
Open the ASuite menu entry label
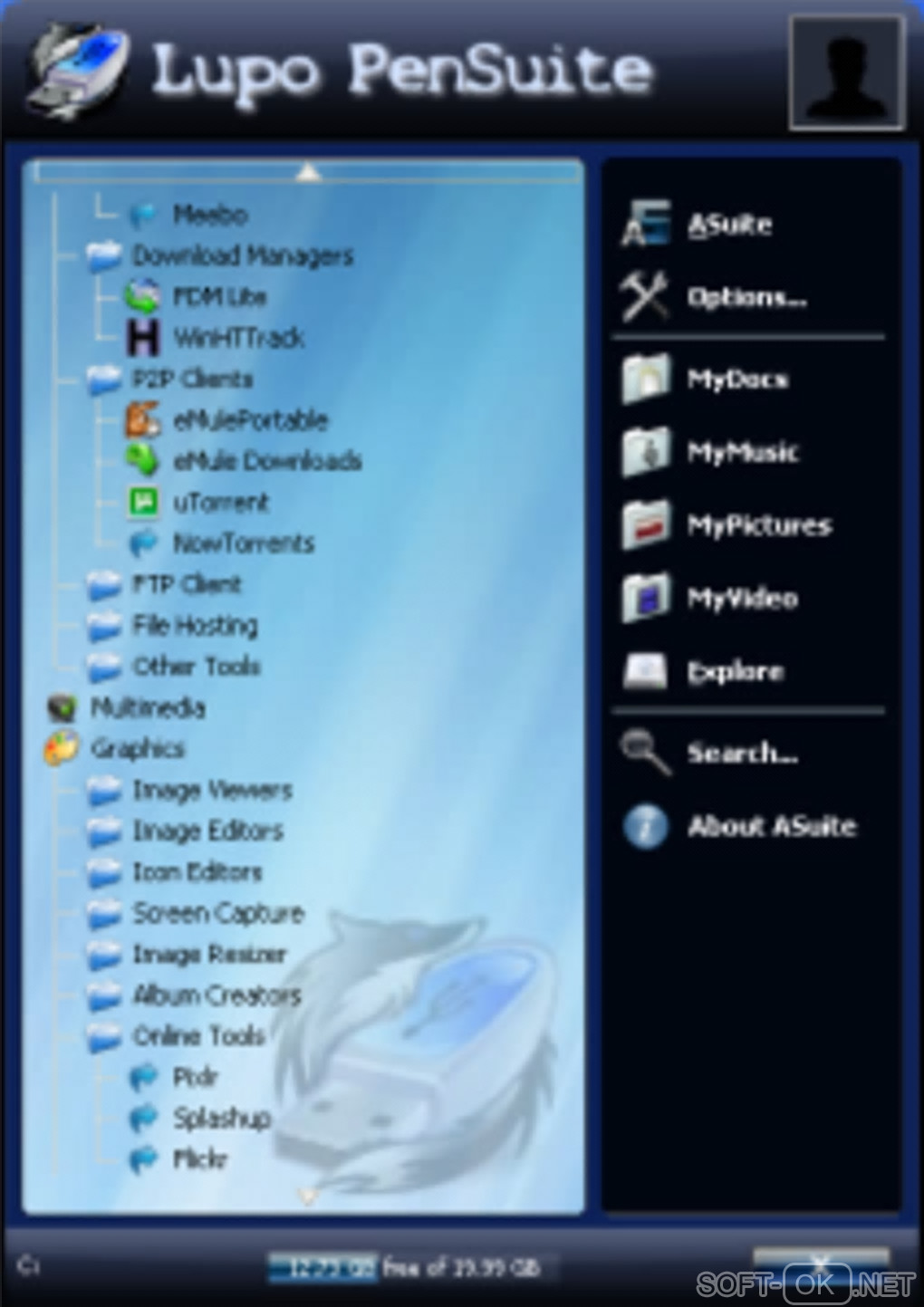[x=729, y=225]
